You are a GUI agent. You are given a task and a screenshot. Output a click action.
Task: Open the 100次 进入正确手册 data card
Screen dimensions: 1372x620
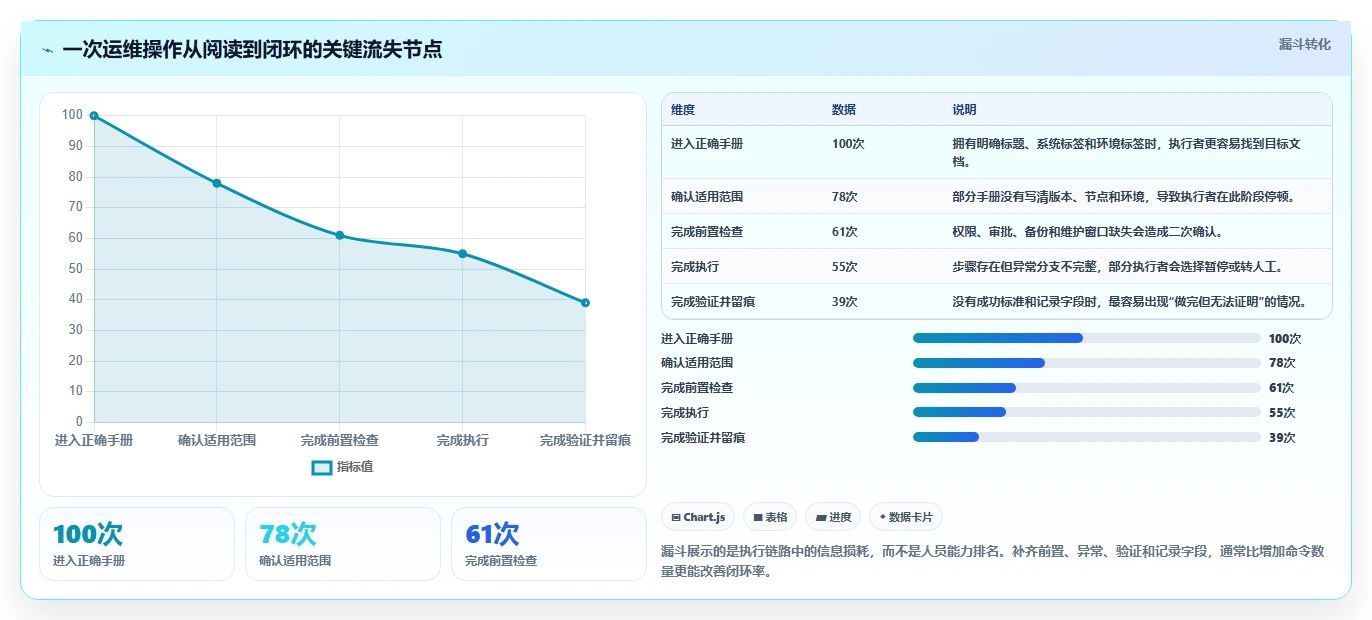137,544
